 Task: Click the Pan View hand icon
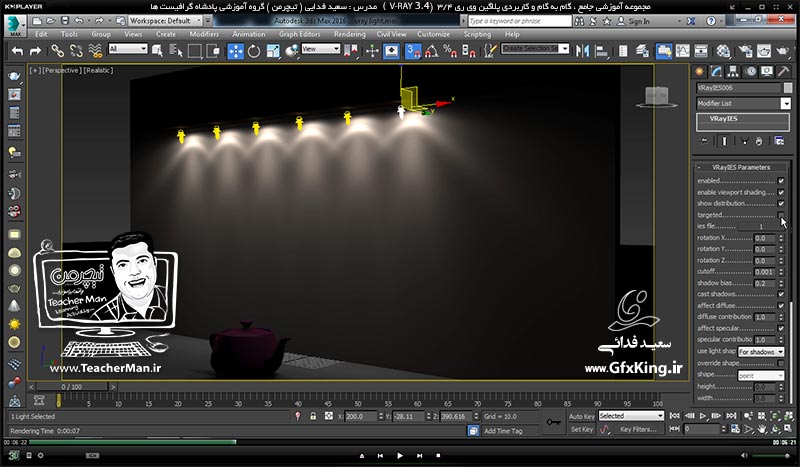[x=762, y=429]
